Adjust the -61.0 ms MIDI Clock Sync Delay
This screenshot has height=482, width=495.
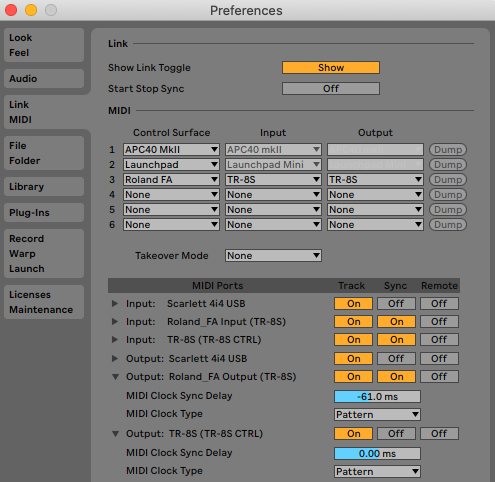coord(377,397)
